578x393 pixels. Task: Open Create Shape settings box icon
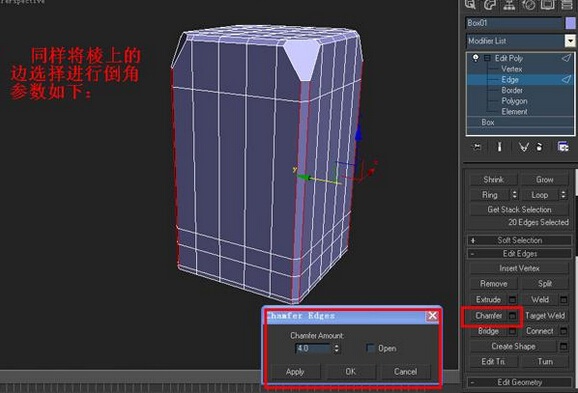point(564,346)
